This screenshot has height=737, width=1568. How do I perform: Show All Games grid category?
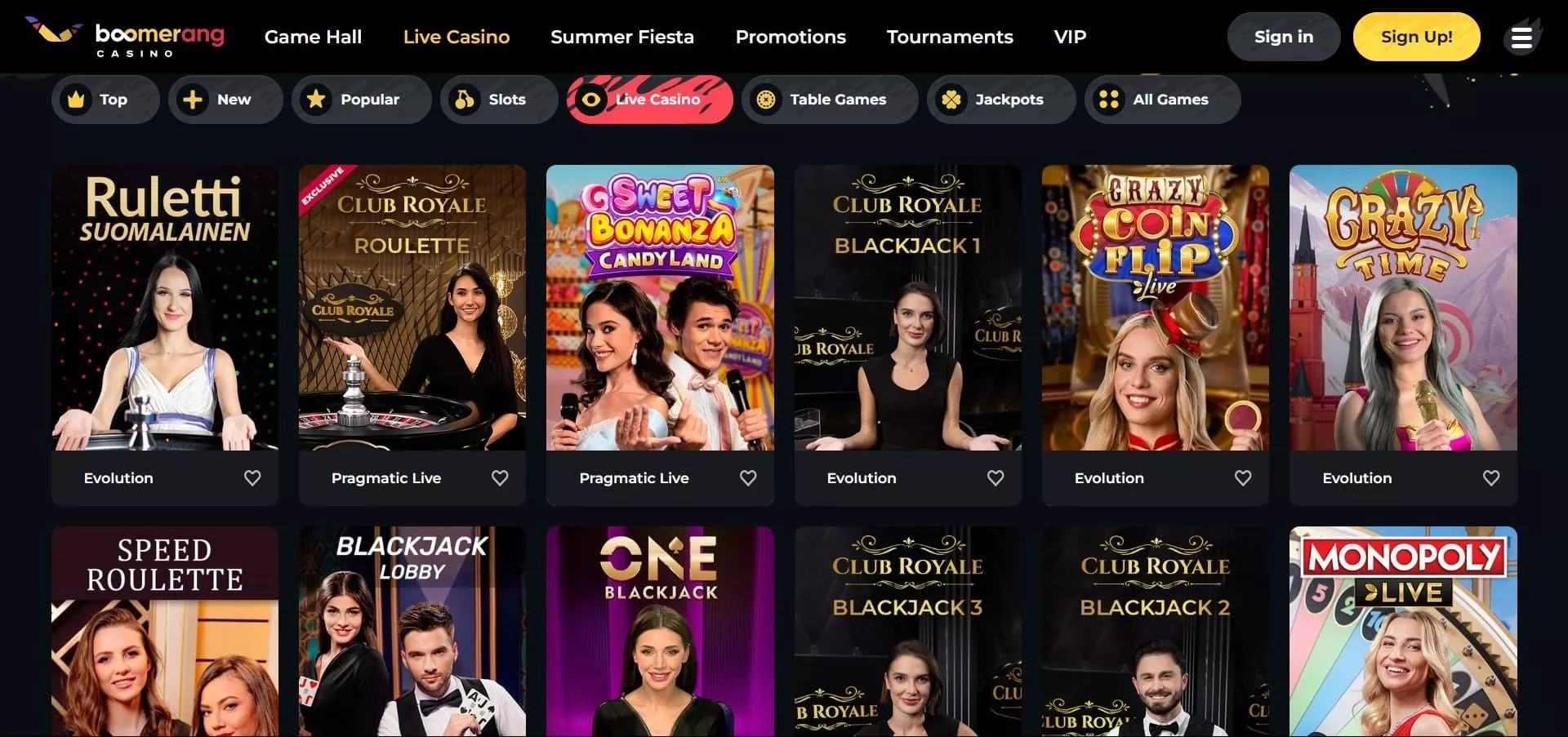coord(1161,100)
